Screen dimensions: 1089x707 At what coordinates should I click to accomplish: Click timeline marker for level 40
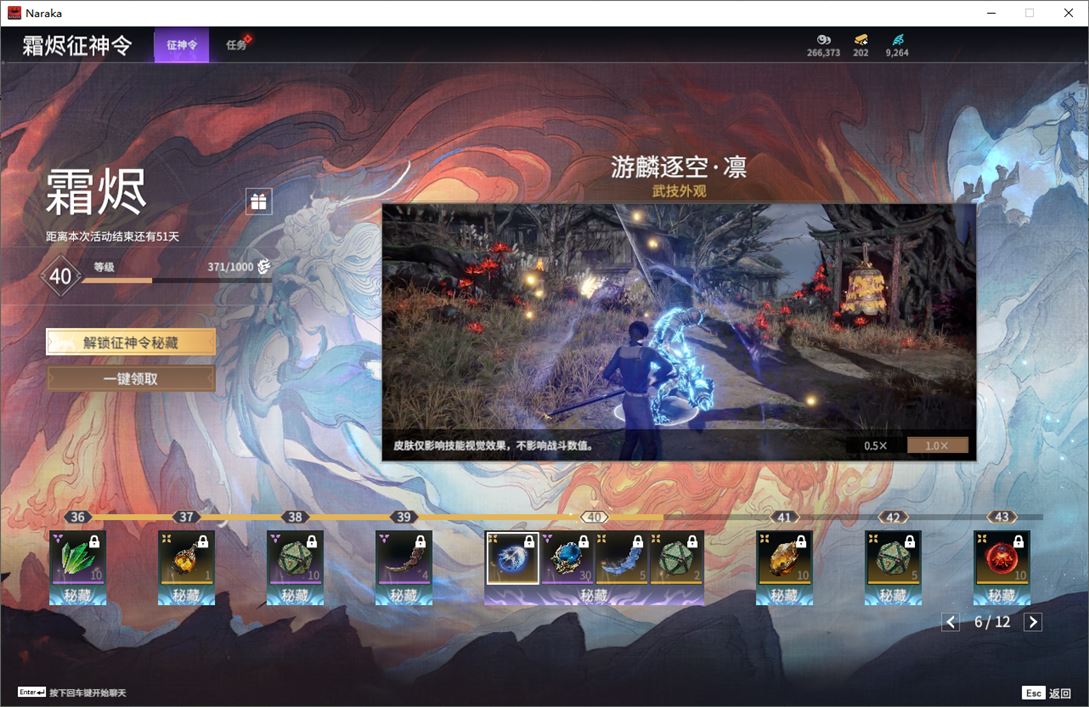595,517
